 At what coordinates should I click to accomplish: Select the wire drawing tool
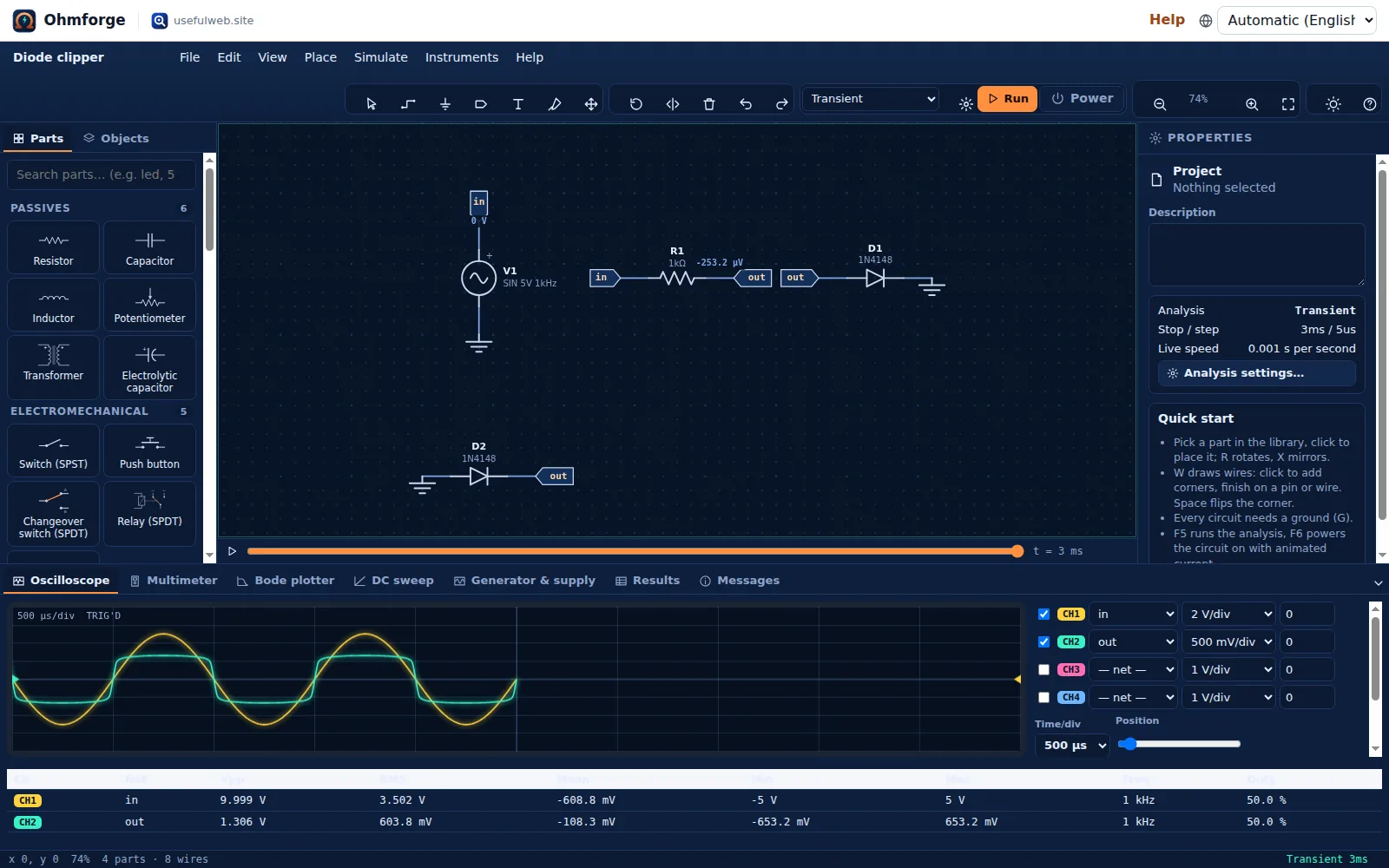click(408, 104)
